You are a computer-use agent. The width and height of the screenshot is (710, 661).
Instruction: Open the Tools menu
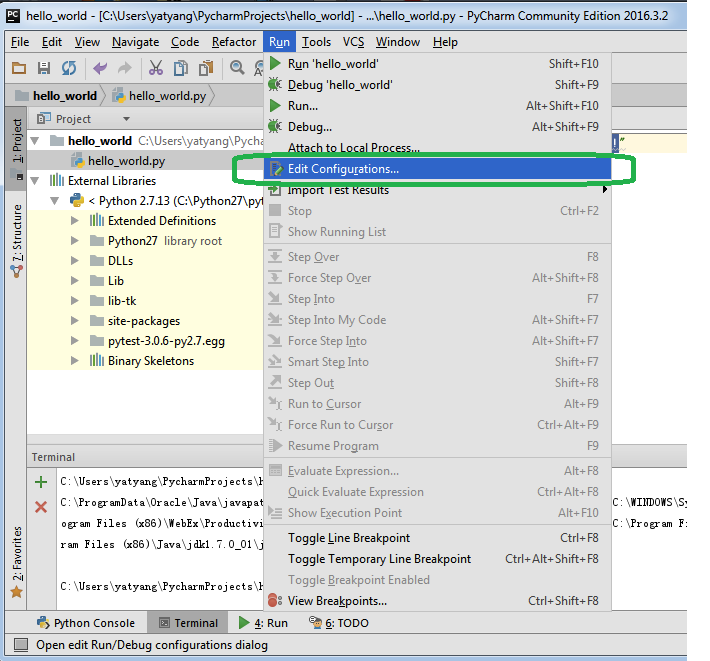coord(316,42)
